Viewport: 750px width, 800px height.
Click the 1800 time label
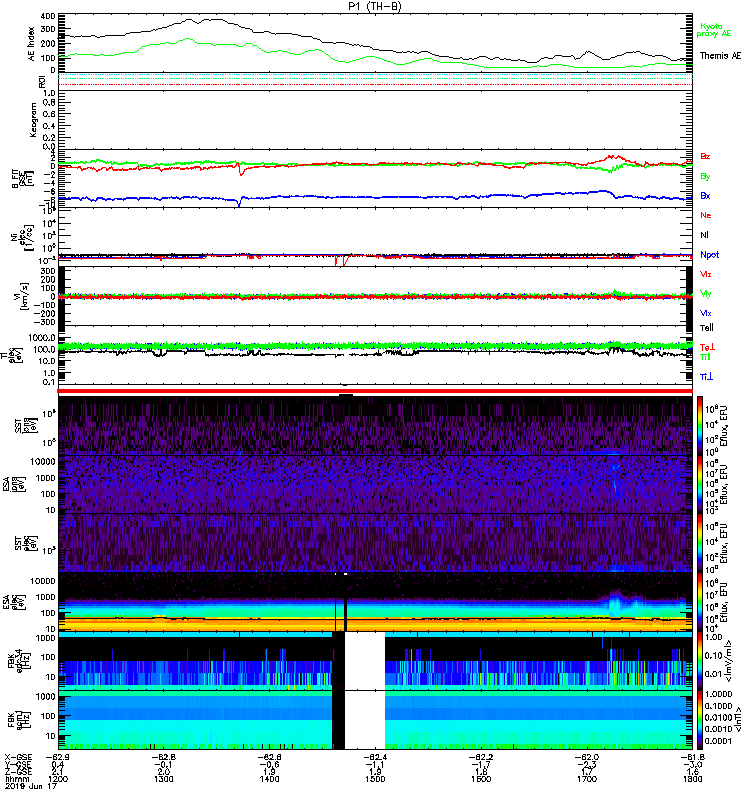[693, 779]
